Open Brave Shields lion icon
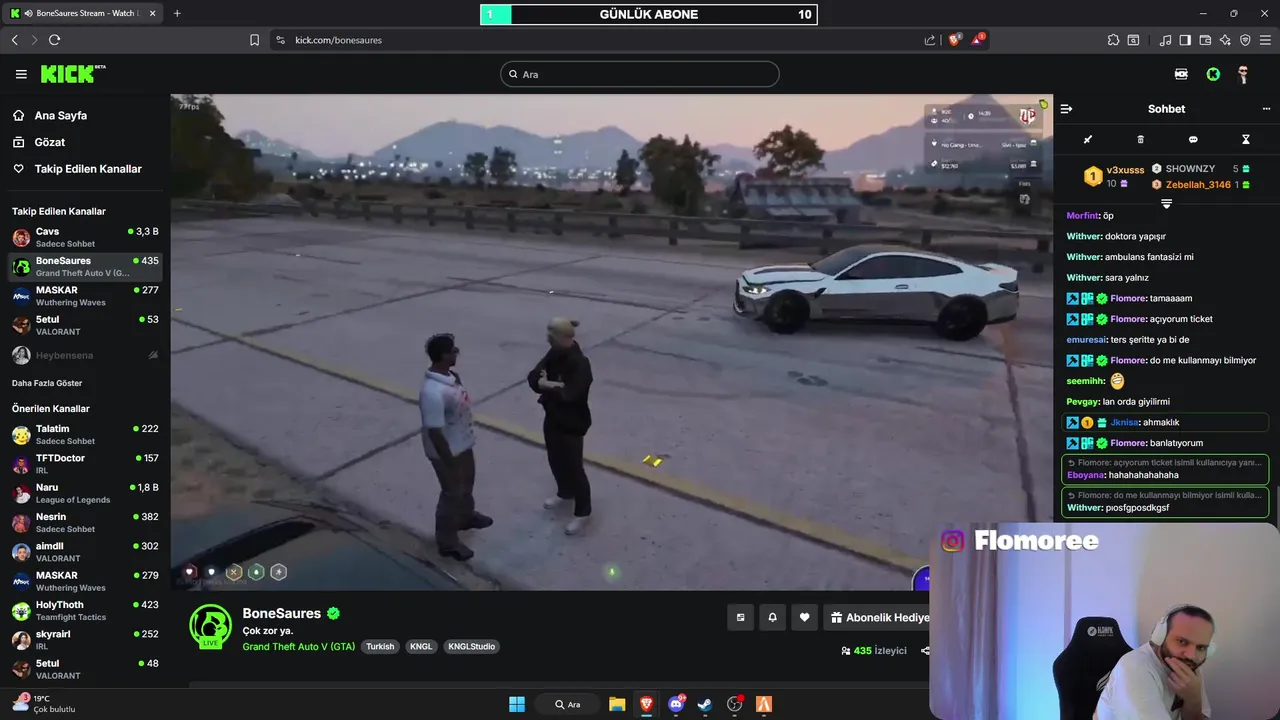Screen dimensions: 1280x720 [955, 40]
